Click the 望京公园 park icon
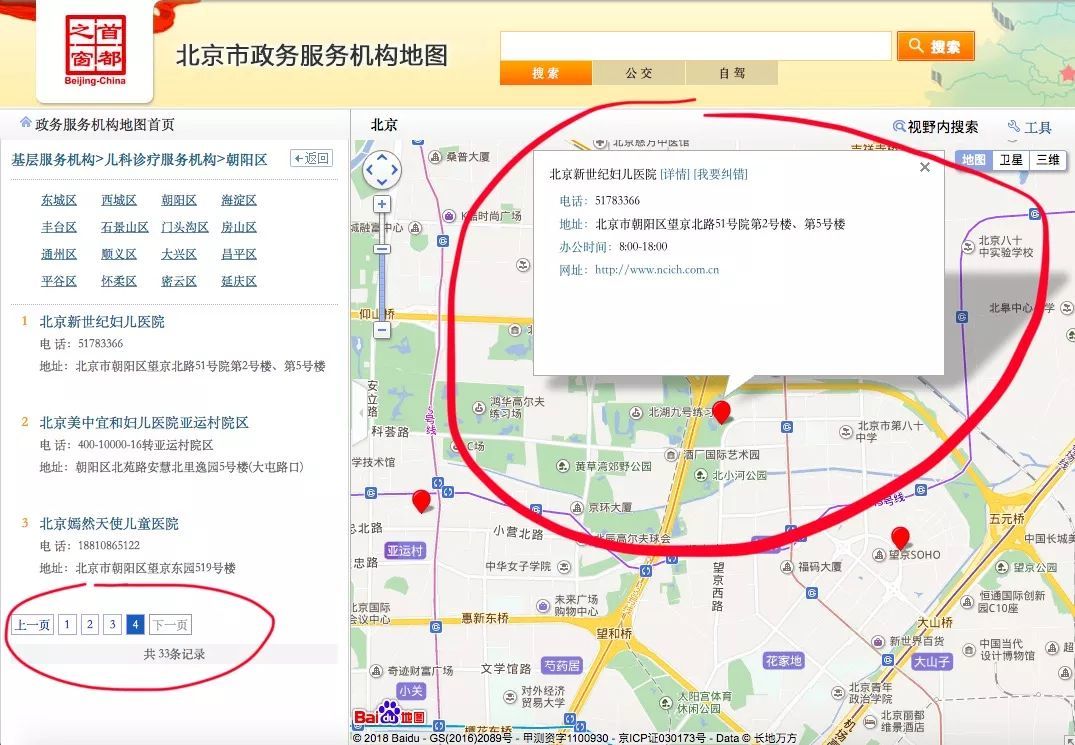Screen dimensions: 1075x745 pyautogui.click(x=1002, y=567)
